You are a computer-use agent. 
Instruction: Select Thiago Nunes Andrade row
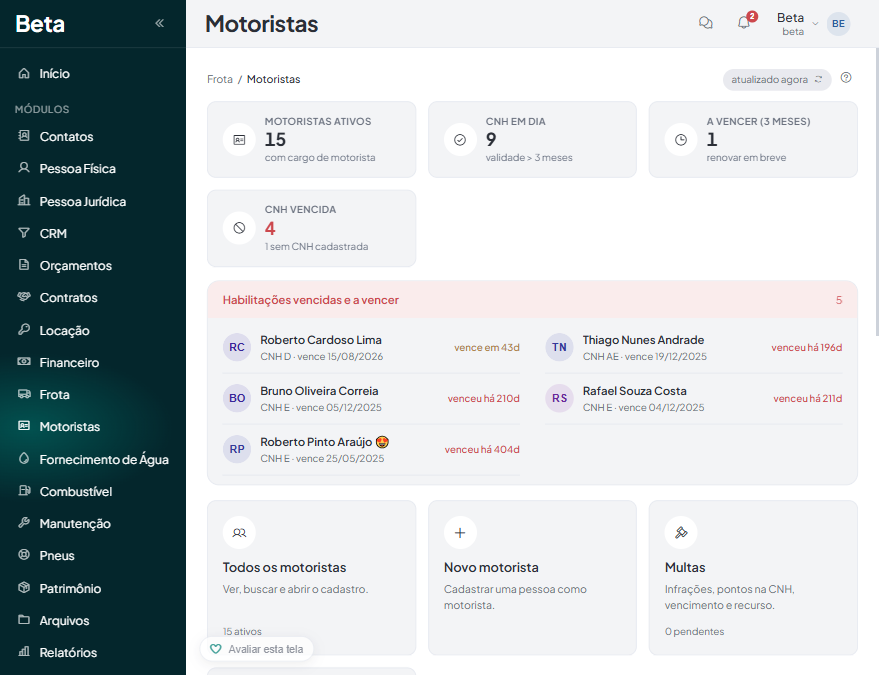tap(693, 348)
